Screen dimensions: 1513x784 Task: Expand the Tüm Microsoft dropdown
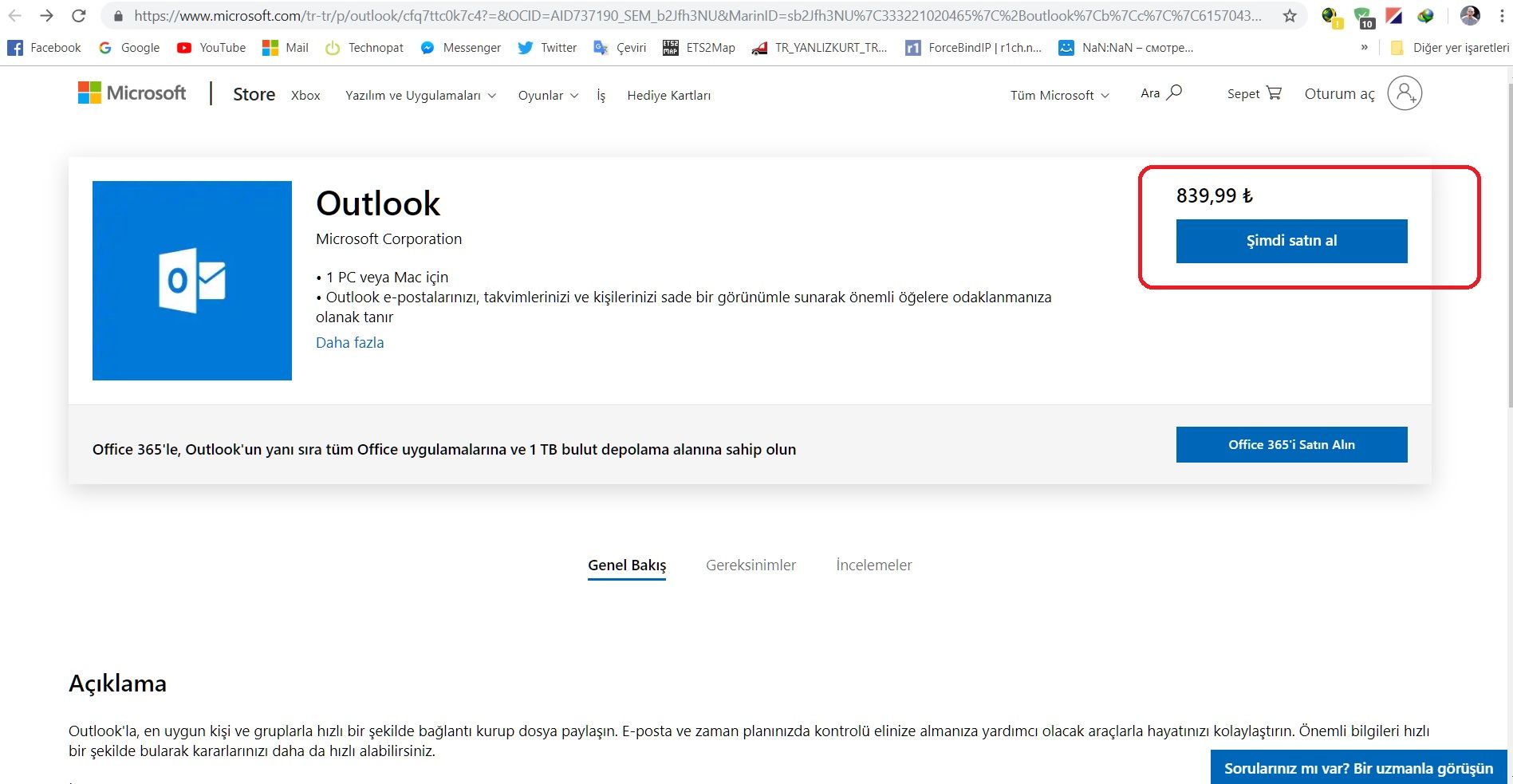1060,96
